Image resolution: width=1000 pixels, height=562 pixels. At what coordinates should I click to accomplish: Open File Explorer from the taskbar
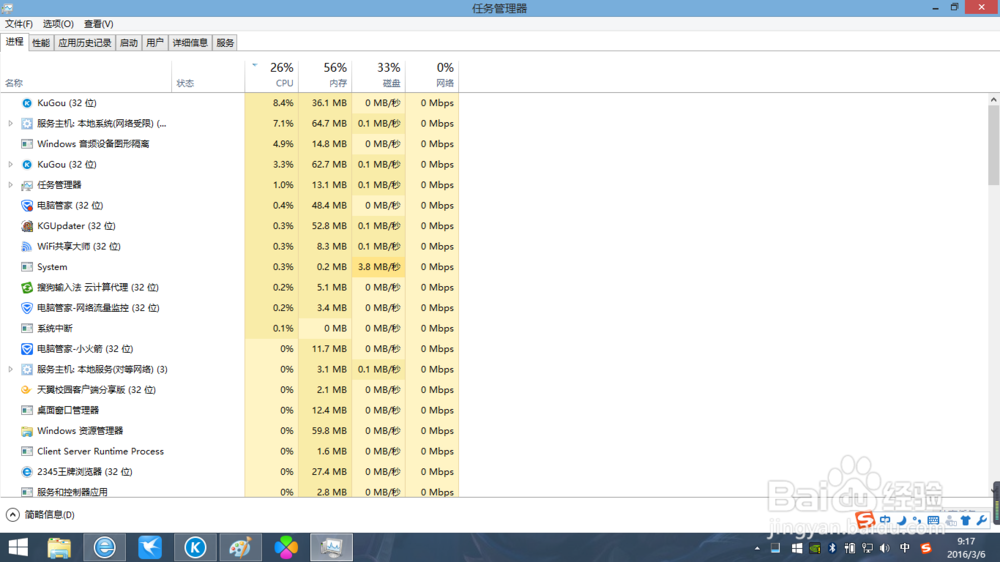click(x=59, y=547)
